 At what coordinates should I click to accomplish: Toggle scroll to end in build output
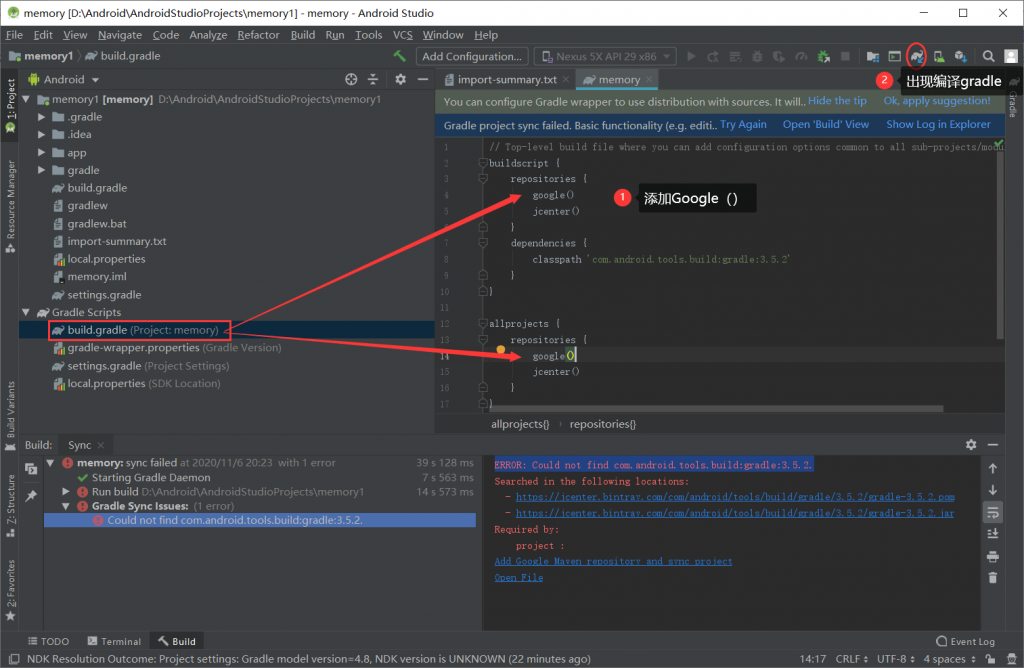[993, 534]
